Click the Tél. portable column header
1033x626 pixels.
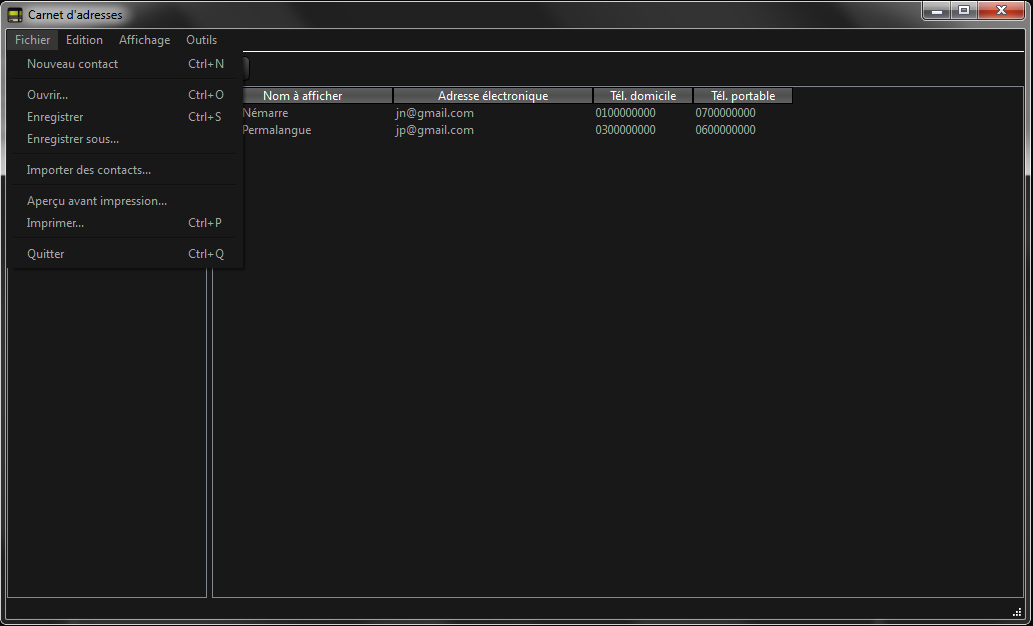point(742,96)
